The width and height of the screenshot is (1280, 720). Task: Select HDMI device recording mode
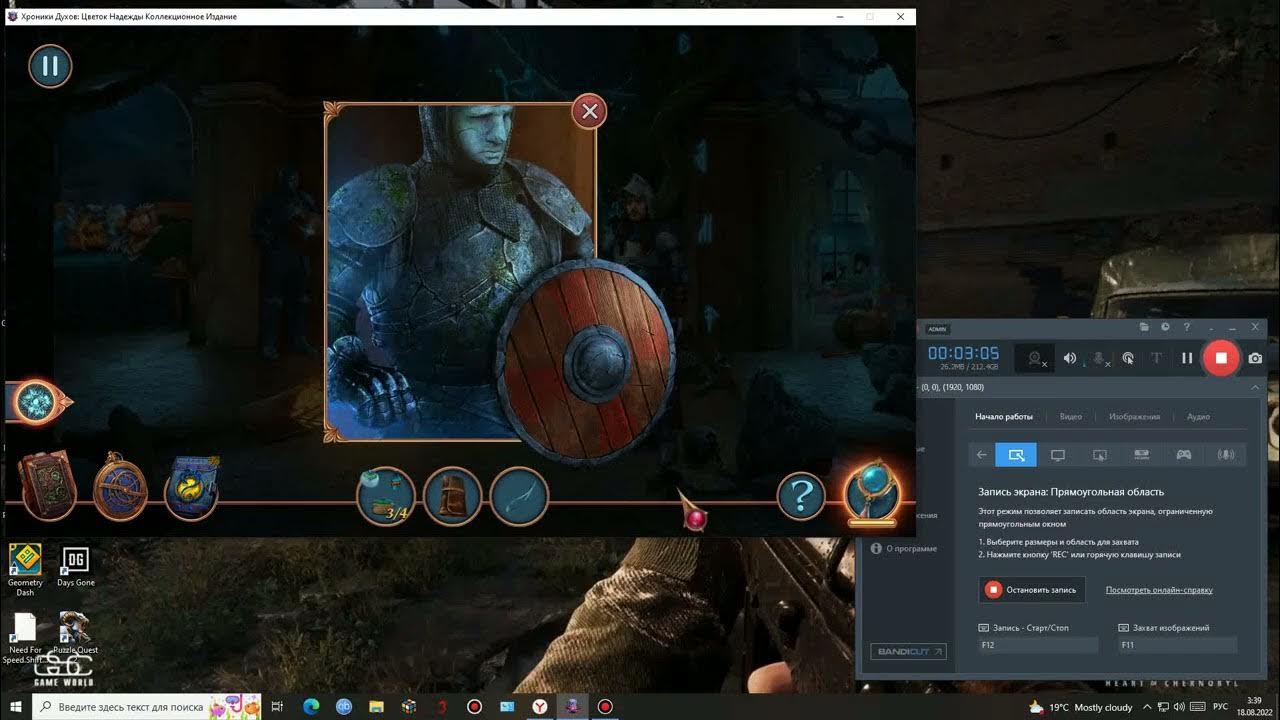pyautogui.click(x=1142, y=455)
